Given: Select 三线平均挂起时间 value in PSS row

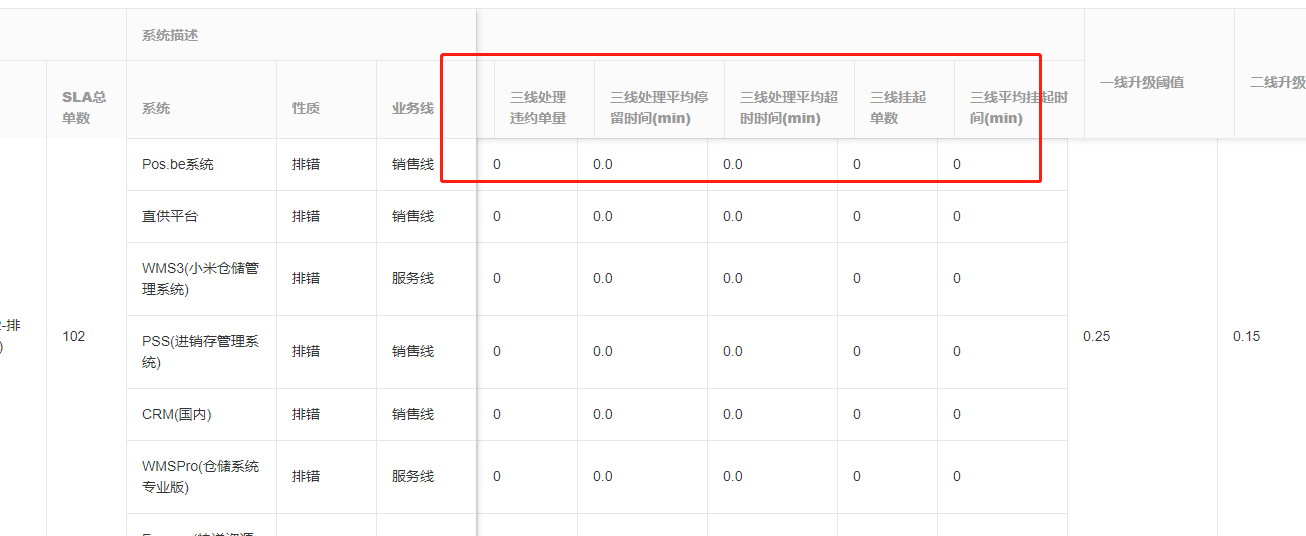Looking at the screenshot, I should [x=957, y=352].
